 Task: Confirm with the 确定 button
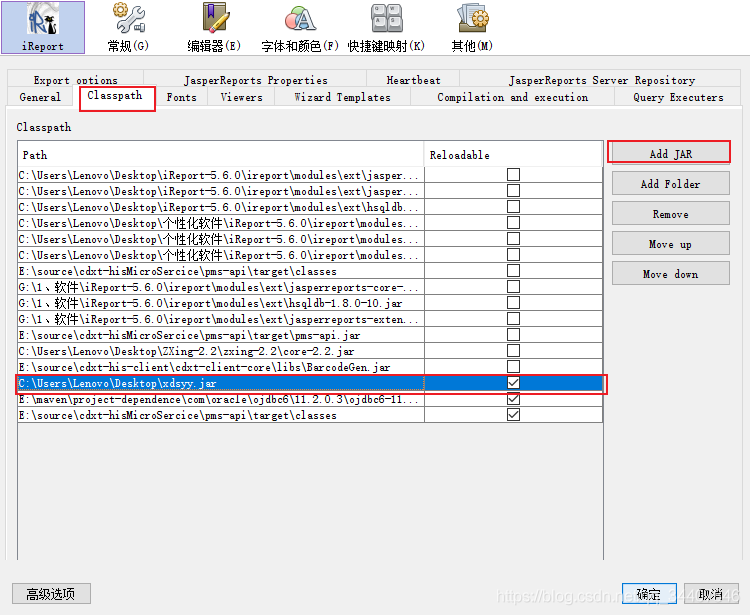coord(649,594)
